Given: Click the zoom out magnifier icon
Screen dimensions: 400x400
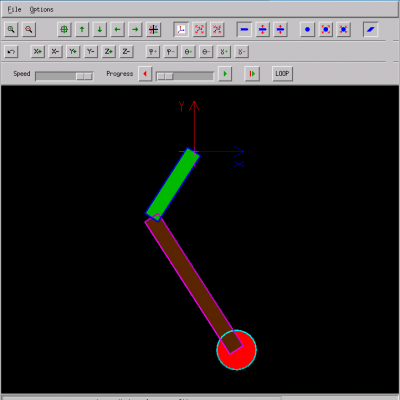Looking at the screenshot, I should [29, 29].
